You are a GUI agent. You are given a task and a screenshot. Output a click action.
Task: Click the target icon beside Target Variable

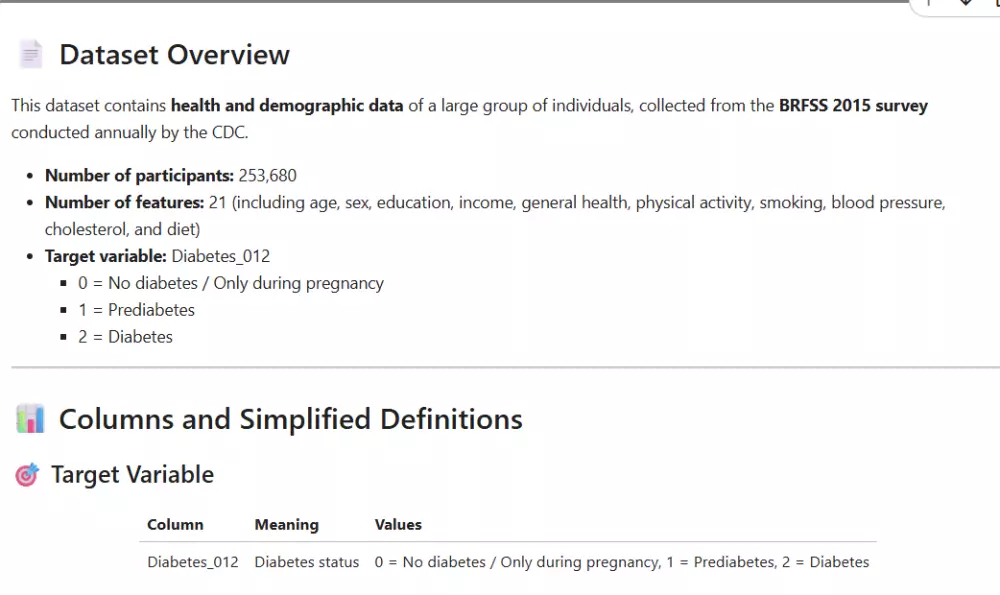[x=27, y=475]
